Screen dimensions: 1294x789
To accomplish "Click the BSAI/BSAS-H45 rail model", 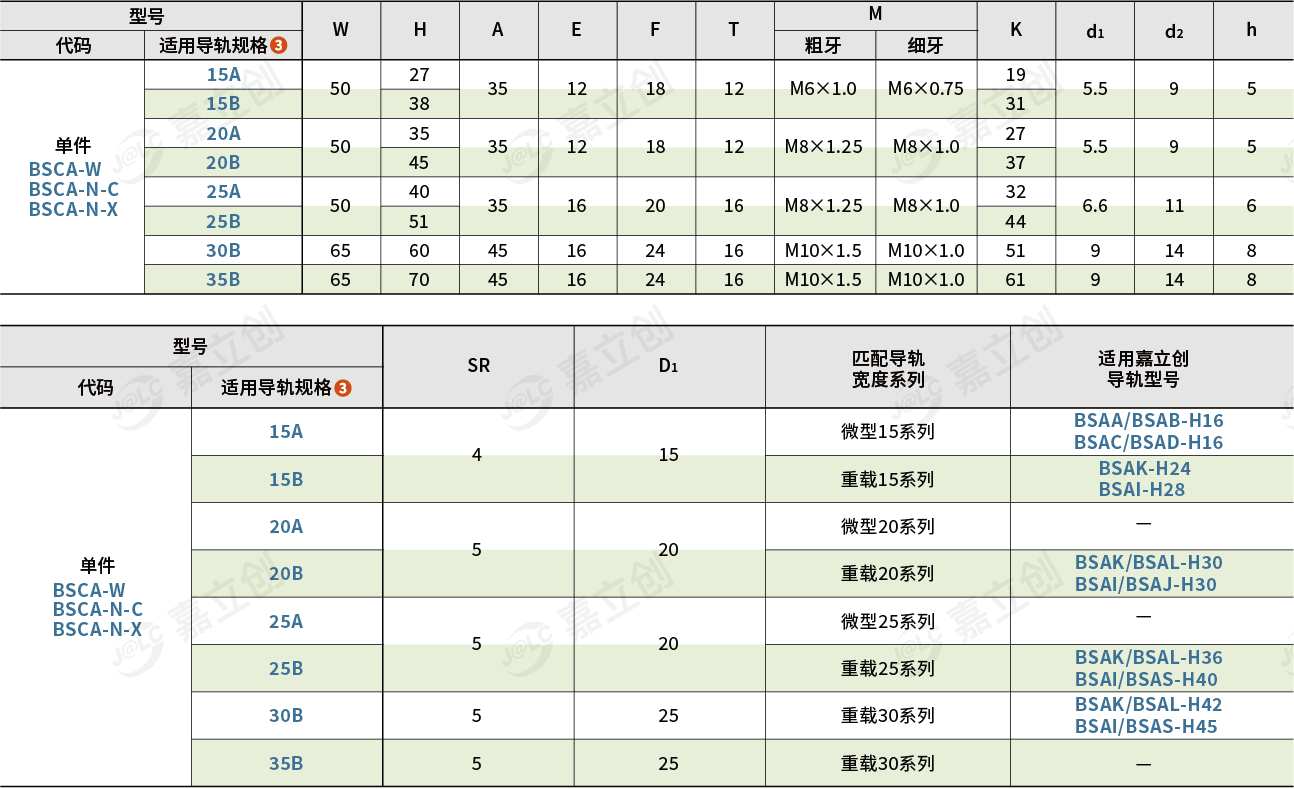I will pyautogui.click(x=1146, y=727).
